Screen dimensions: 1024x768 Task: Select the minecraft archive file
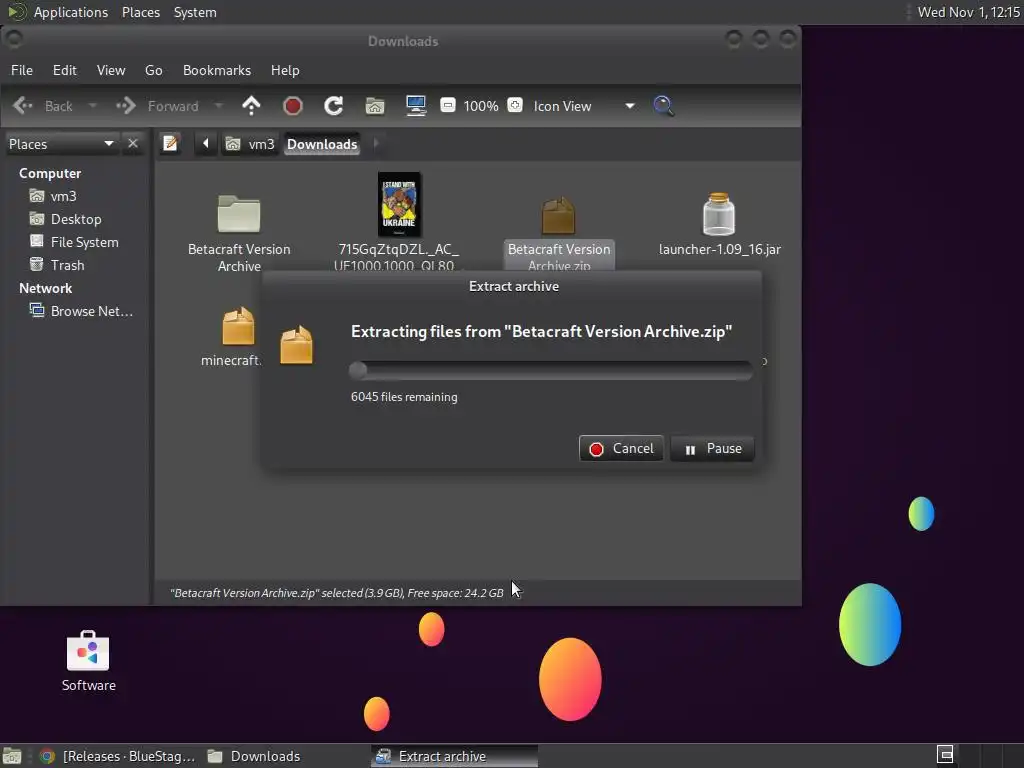[236, 337]
